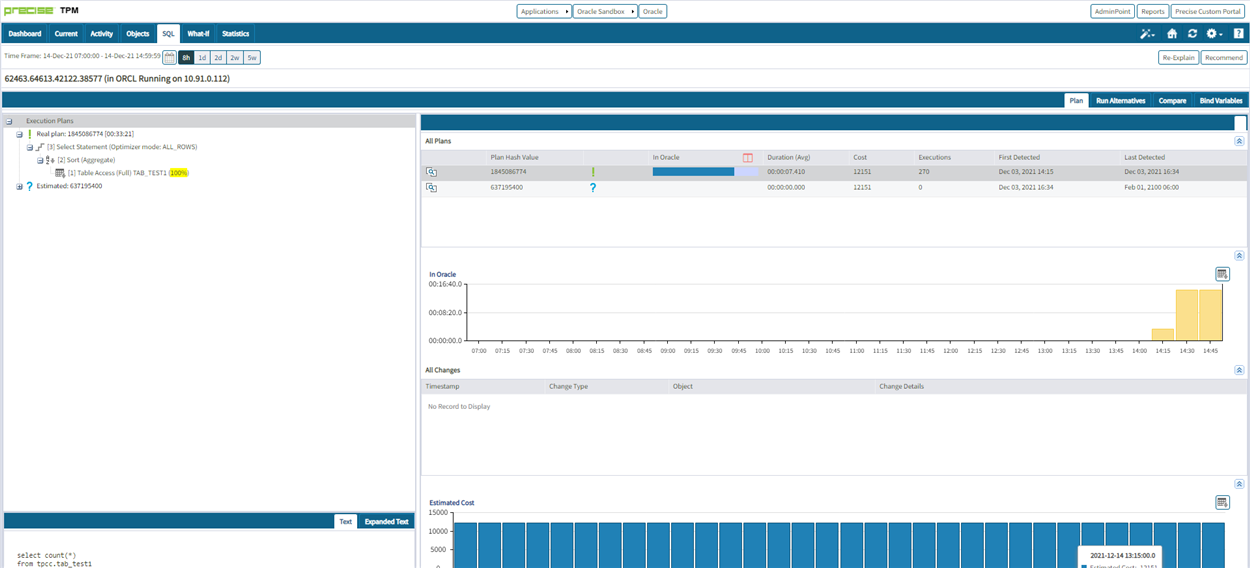Open the Statistics tab
This screenshot has width=1250, height=568.
click(236, 33)
